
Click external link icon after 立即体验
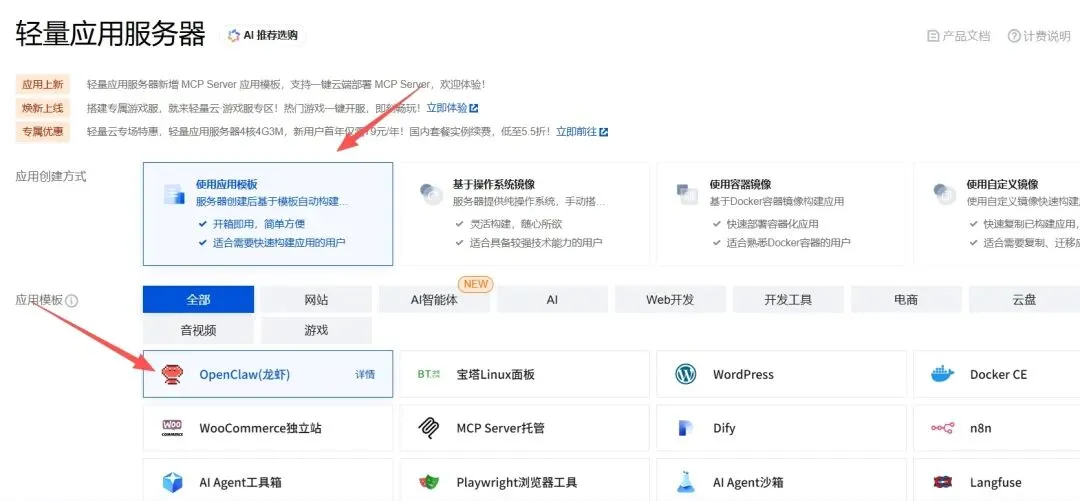[x=474, y=108]
